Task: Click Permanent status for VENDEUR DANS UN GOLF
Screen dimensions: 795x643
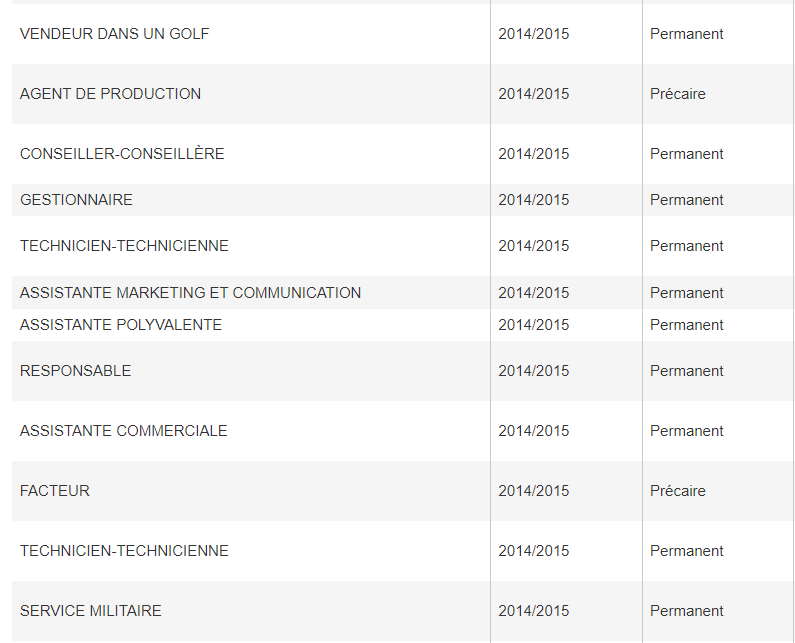Action: coord(686,34)
